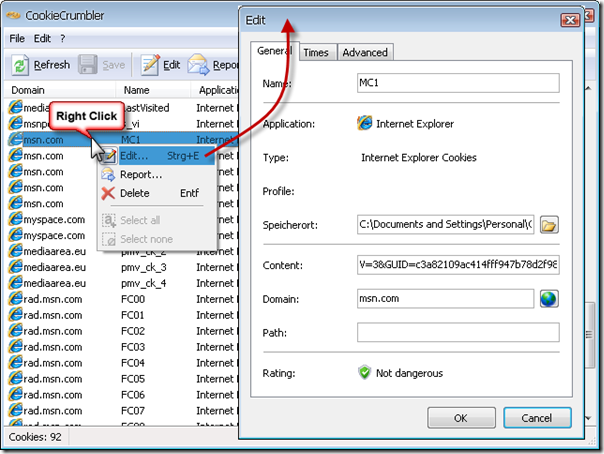Image resolution: width=604 pixels, height=454 pixels.
Task: Click the scrollbar down arrow in main window
Action: pyautogui.click(x=589, y=418)
